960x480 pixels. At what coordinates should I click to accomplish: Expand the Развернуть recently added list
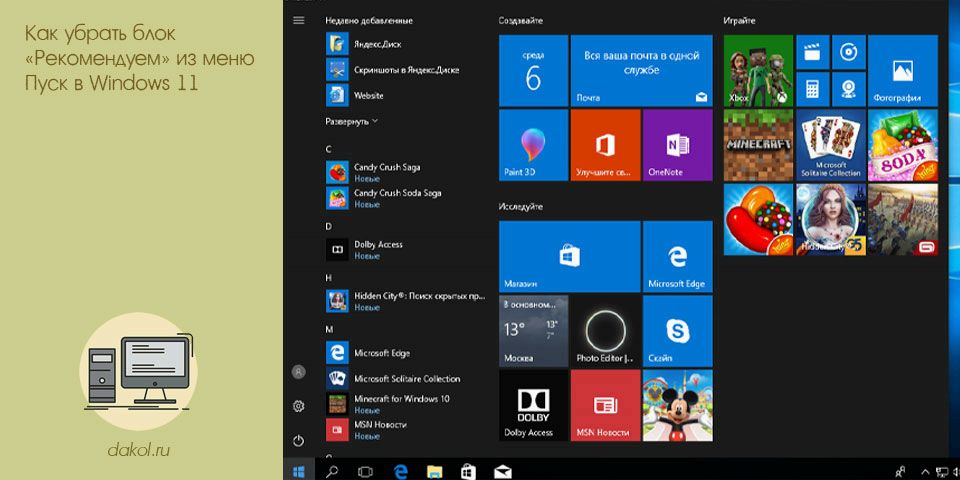(351, 121)
